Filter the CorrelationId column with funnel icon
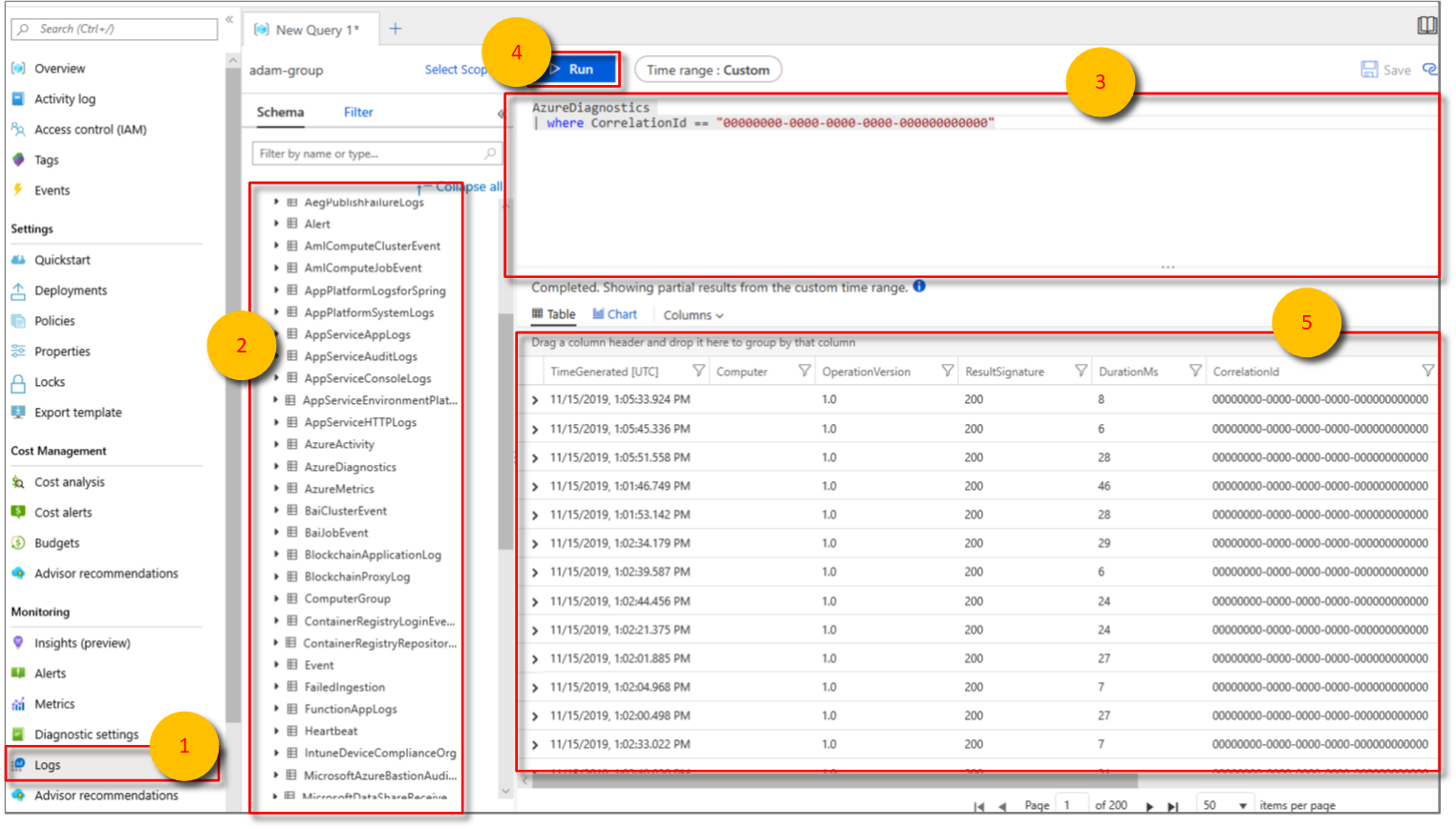Screen dimensions: 1456x829 click(x=1427, y=371)
